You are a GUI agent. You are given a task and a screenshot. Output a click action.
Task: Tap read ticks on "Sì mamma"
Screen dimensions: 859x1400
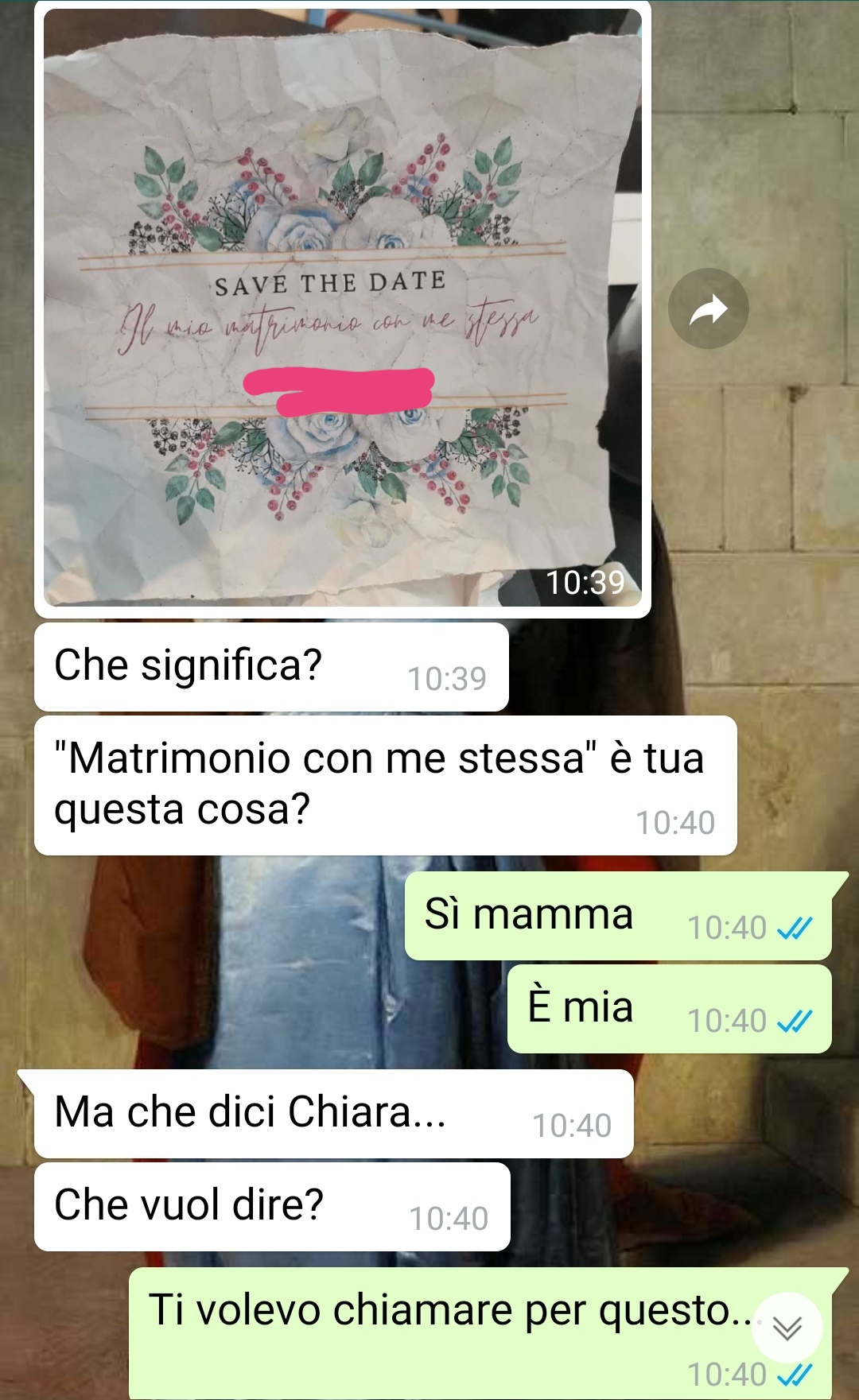[x=795, y=928]
